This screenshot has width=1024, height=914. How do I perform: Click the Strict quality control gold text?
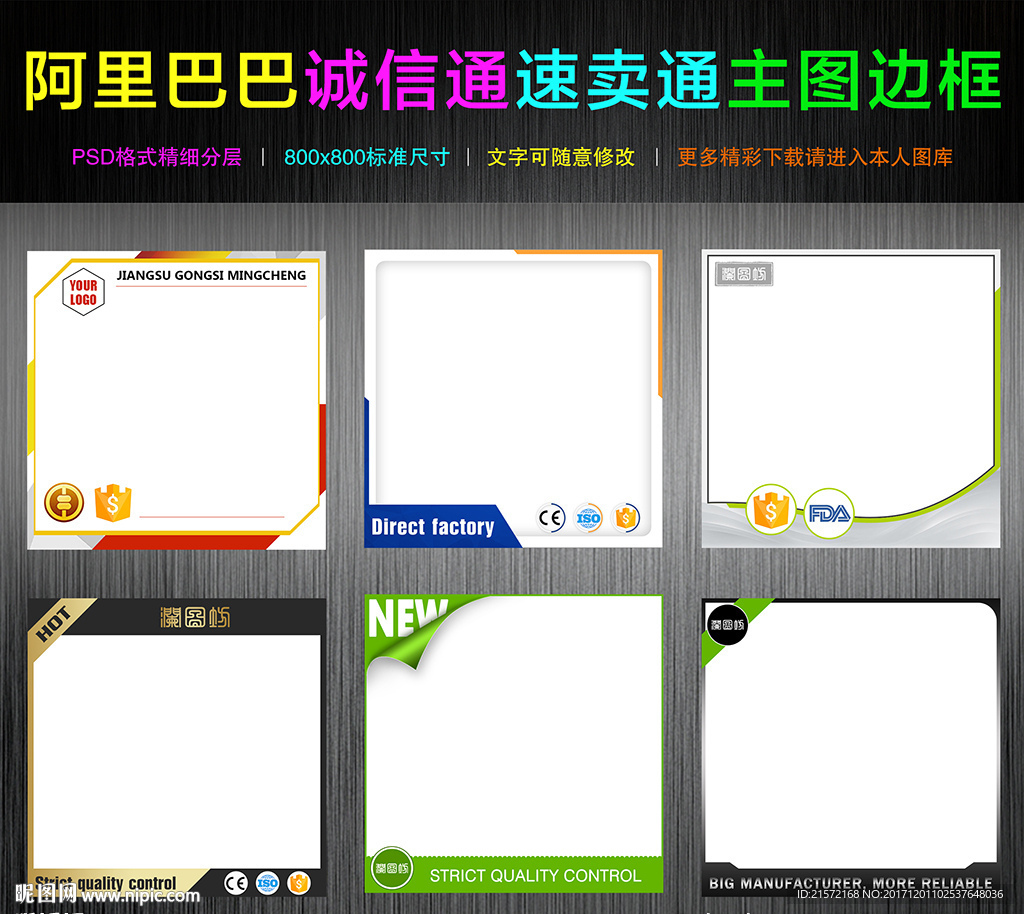pos(105,883)
